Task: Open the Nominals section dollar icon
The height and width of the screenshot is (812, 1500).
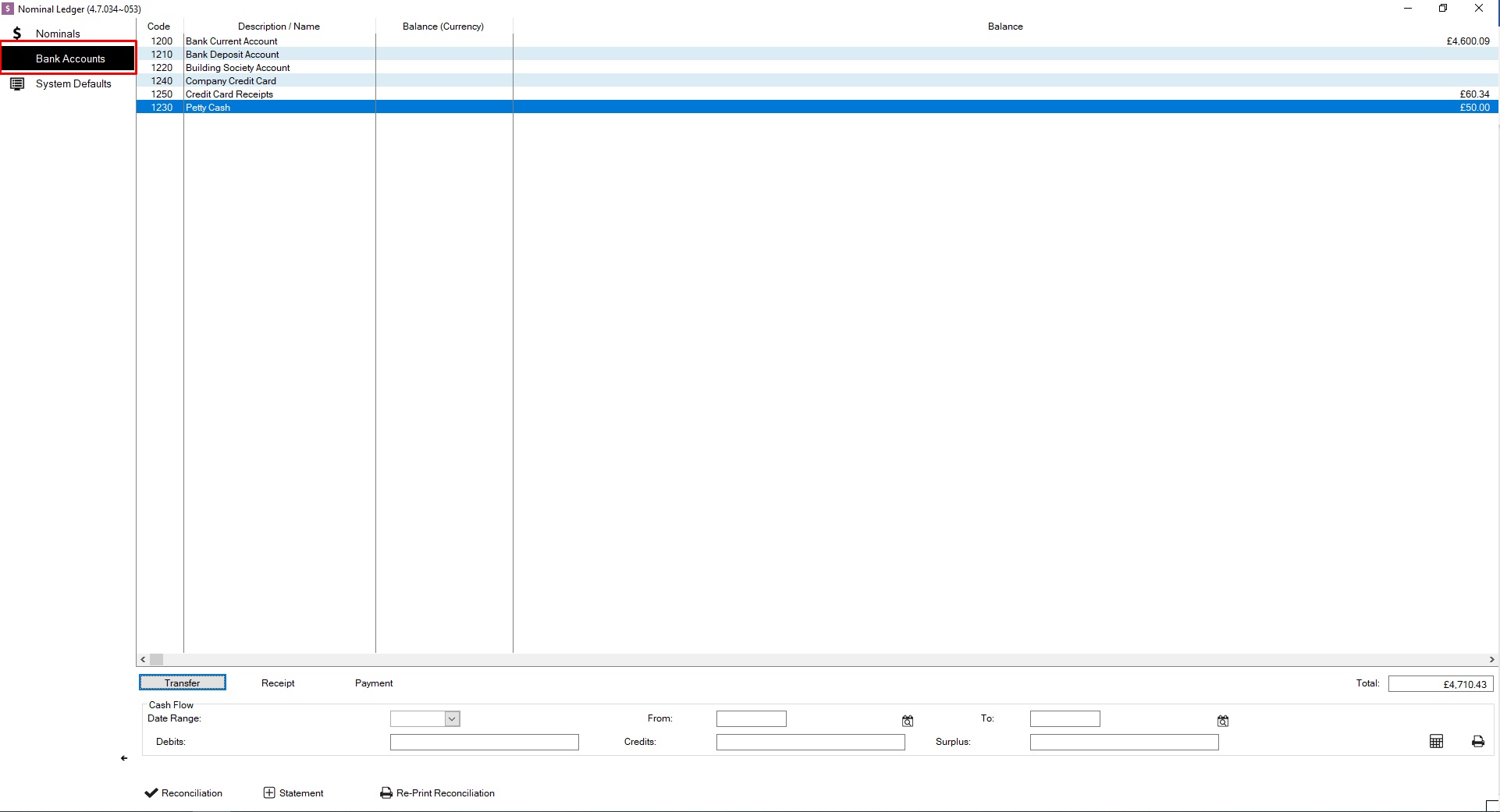Action: pos(17,34)
